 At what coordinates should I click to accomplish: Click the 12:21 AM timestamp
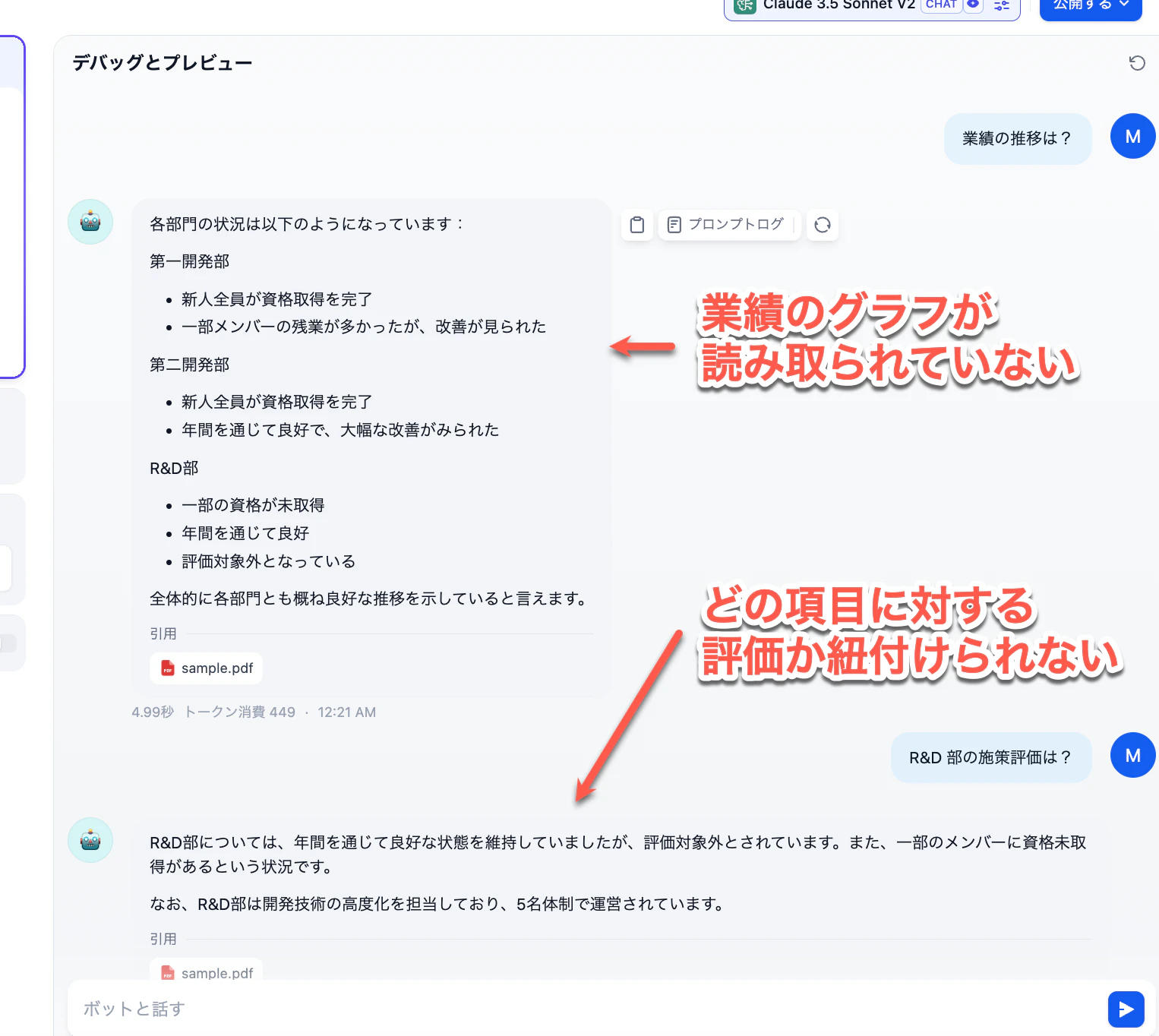347,712
